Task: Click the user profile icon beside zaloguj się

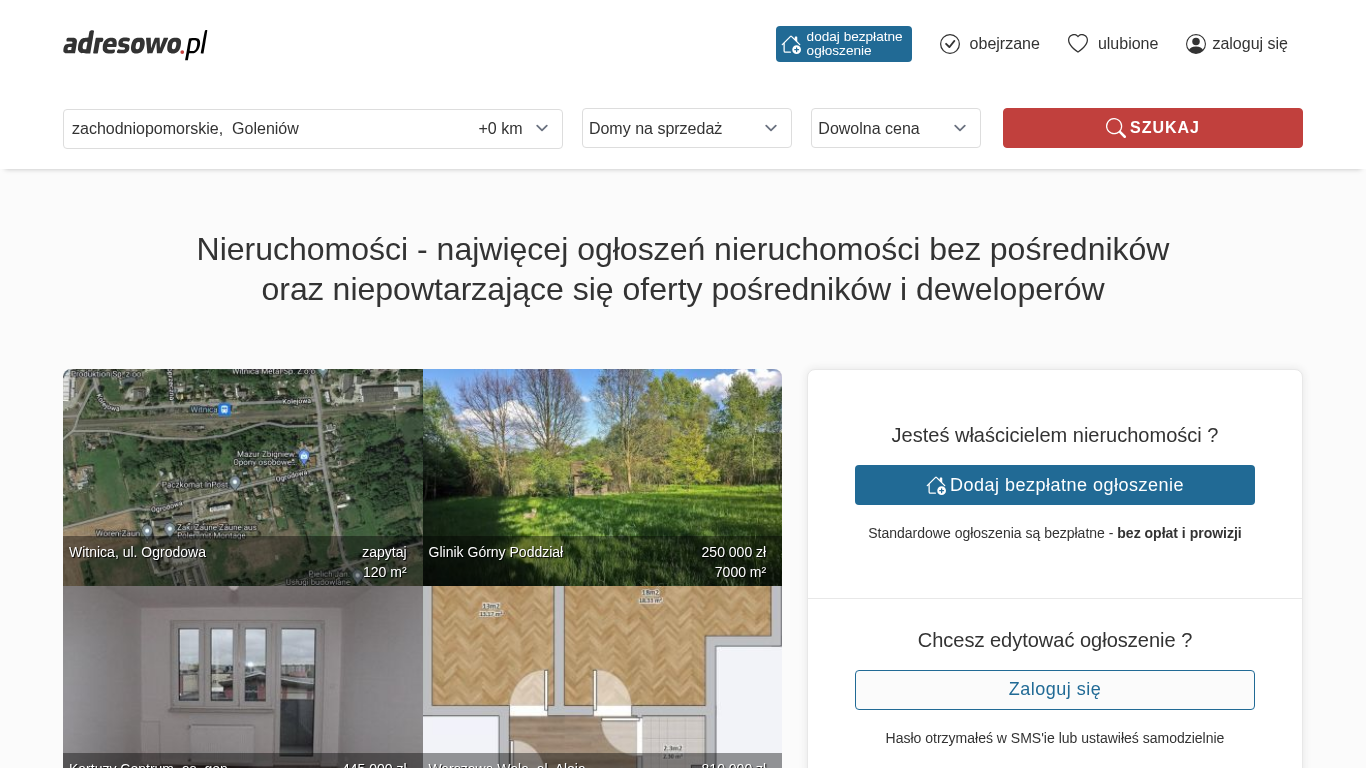Action: [x=1195, y=44]
